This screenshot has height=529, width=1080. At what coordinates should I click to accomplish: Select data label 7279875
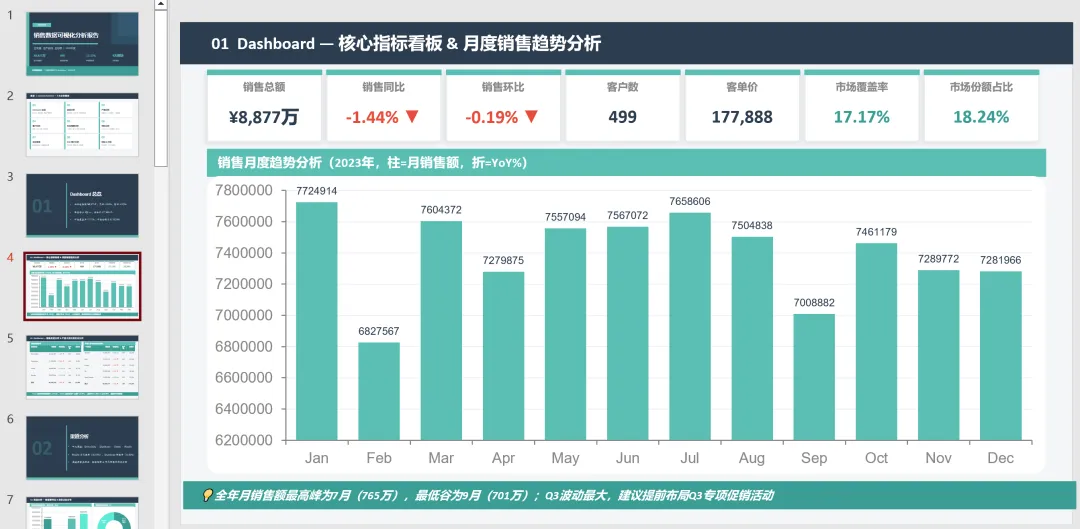pos(503,260)
